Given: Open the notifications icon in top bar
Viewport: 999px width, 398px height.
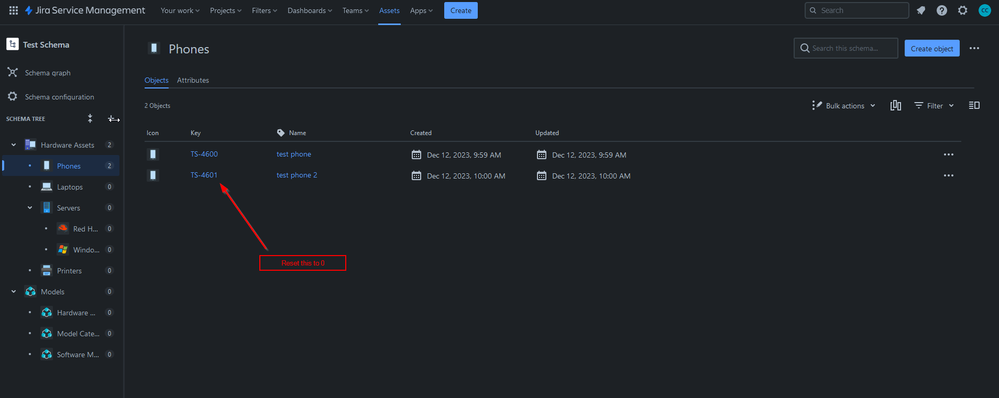Looking at the screenshot, I should [921, 10].
